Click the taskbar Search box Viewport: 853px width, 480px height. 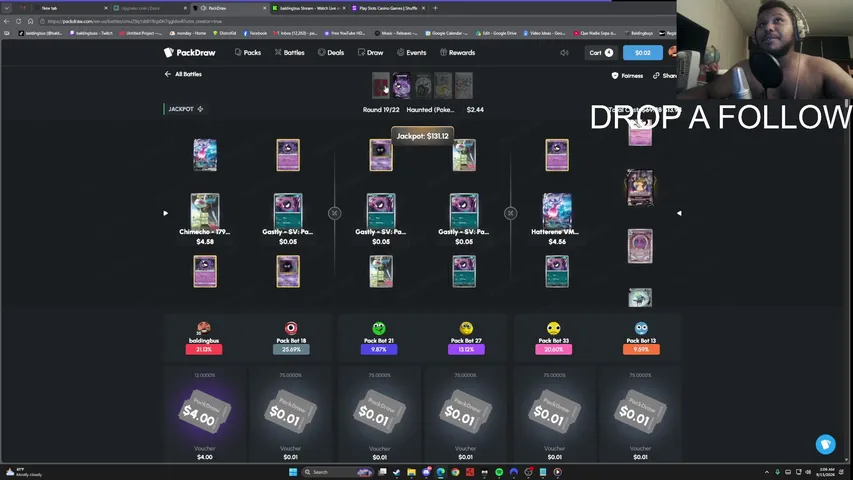click(337, 472)
